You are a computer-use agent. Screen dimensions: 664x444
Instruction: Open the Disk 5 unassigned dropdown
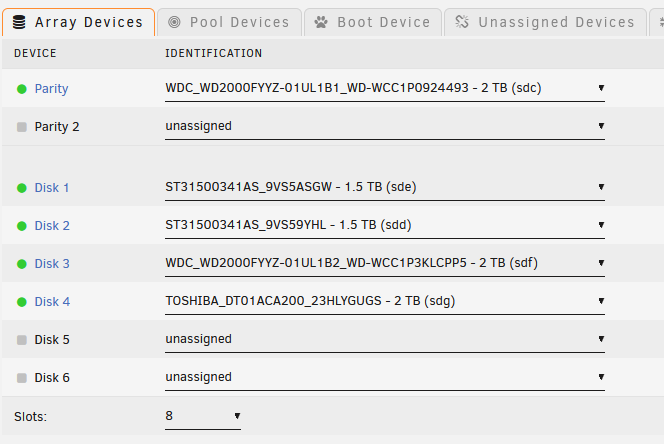click(385, 340)
